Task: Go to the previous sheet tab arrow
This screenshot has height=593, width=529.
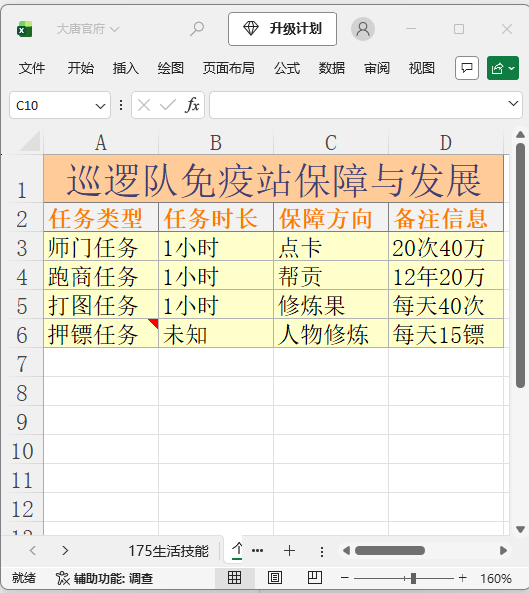Action: click(33, 550)
